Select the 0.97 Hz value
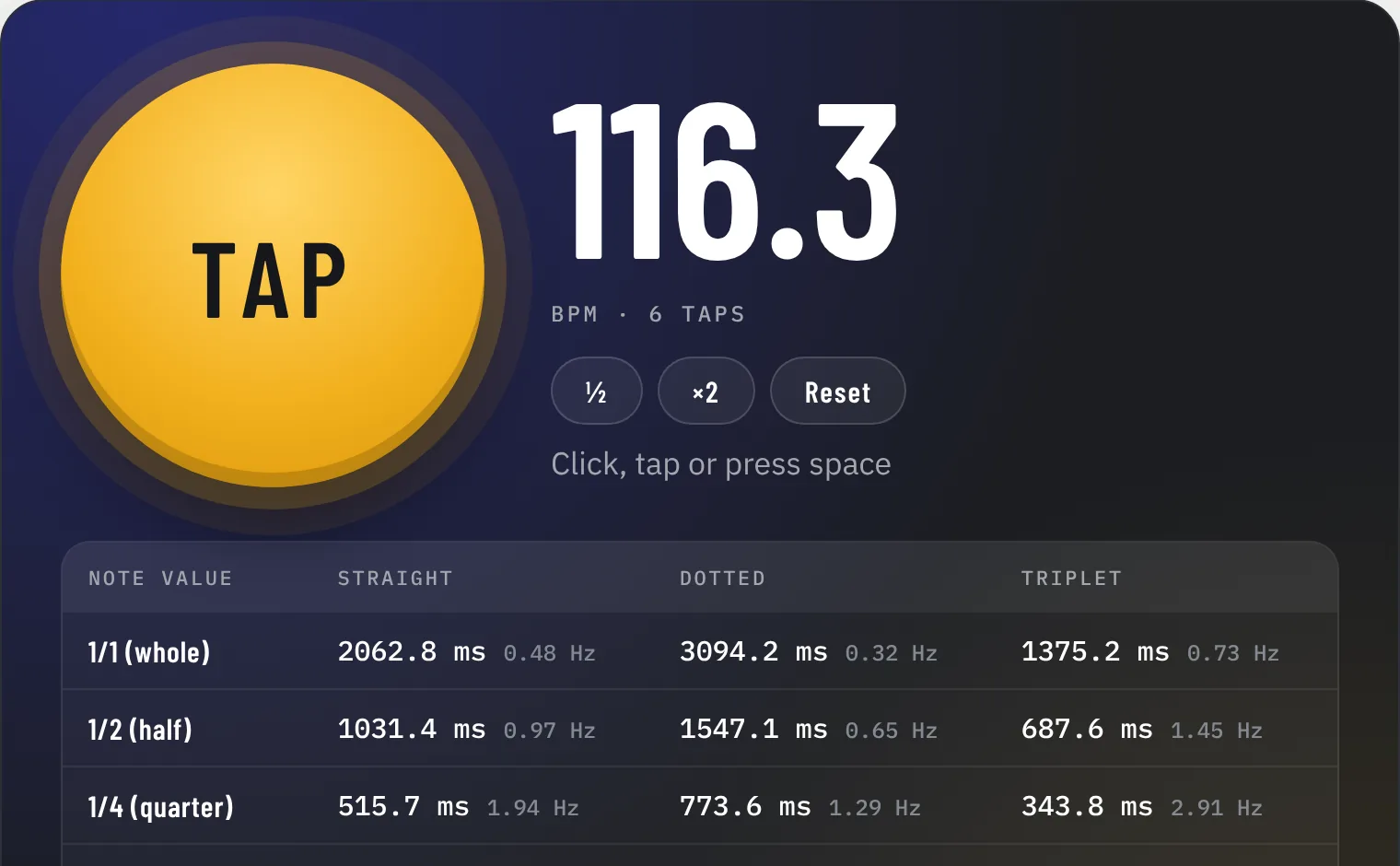This screenshot has height=866, width=1400. pos(550,731)
